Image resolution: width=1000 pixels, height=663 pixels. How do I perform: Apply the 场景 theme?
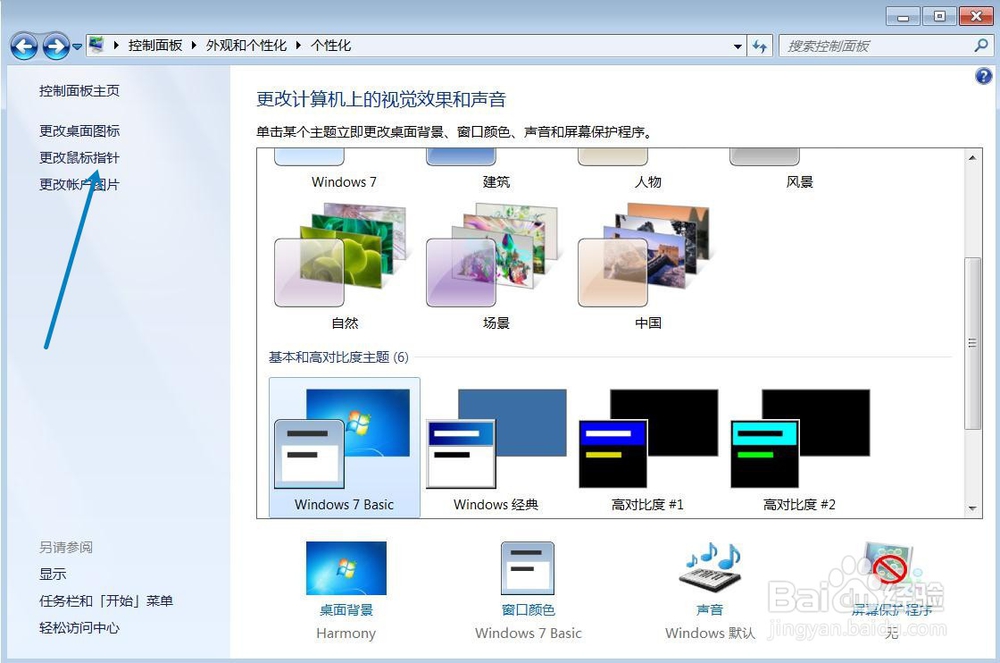(496, 265)
